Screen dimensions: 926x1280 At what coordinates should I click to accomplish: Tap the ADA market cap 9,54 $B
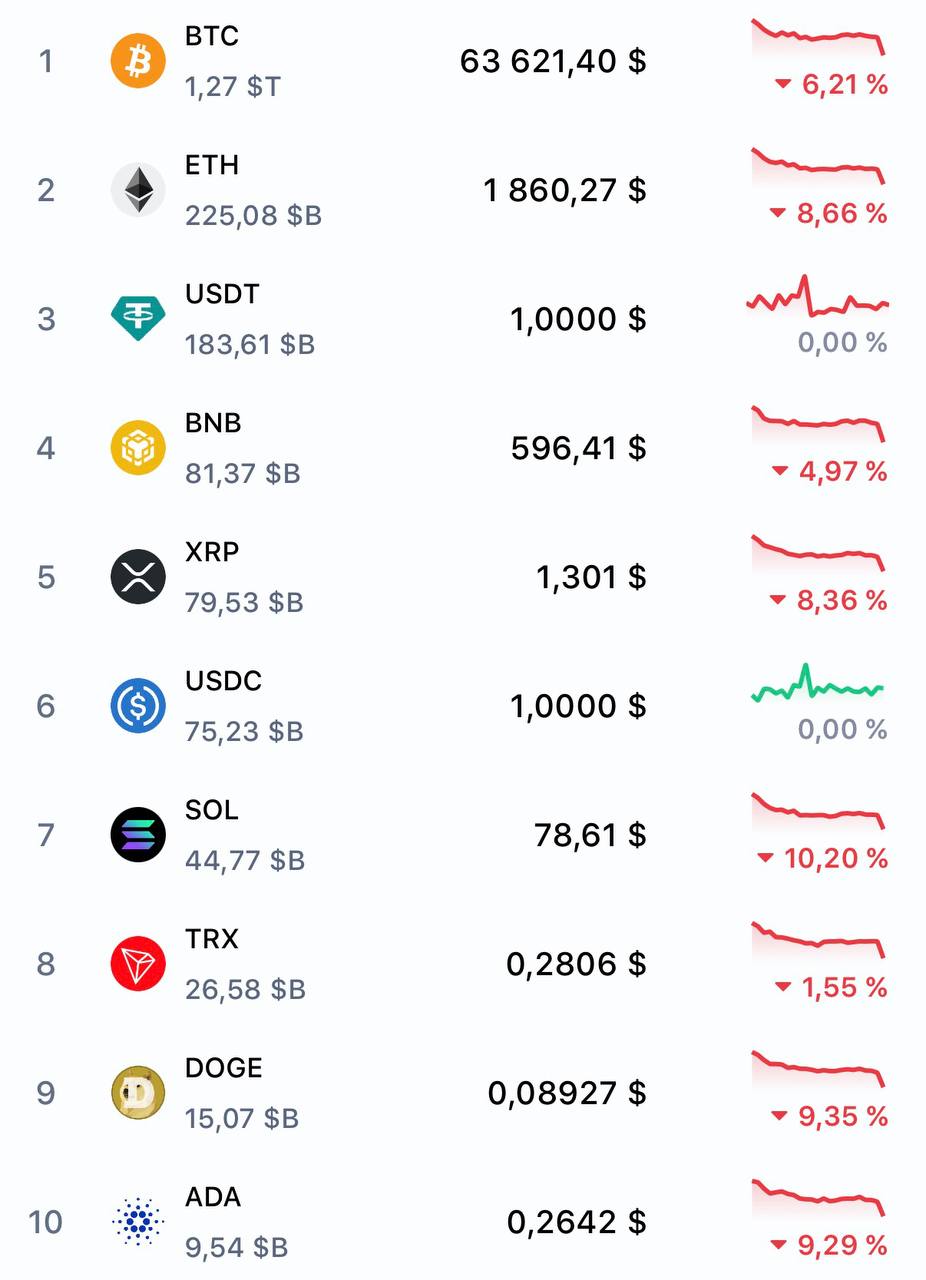tap(237, 1247)
